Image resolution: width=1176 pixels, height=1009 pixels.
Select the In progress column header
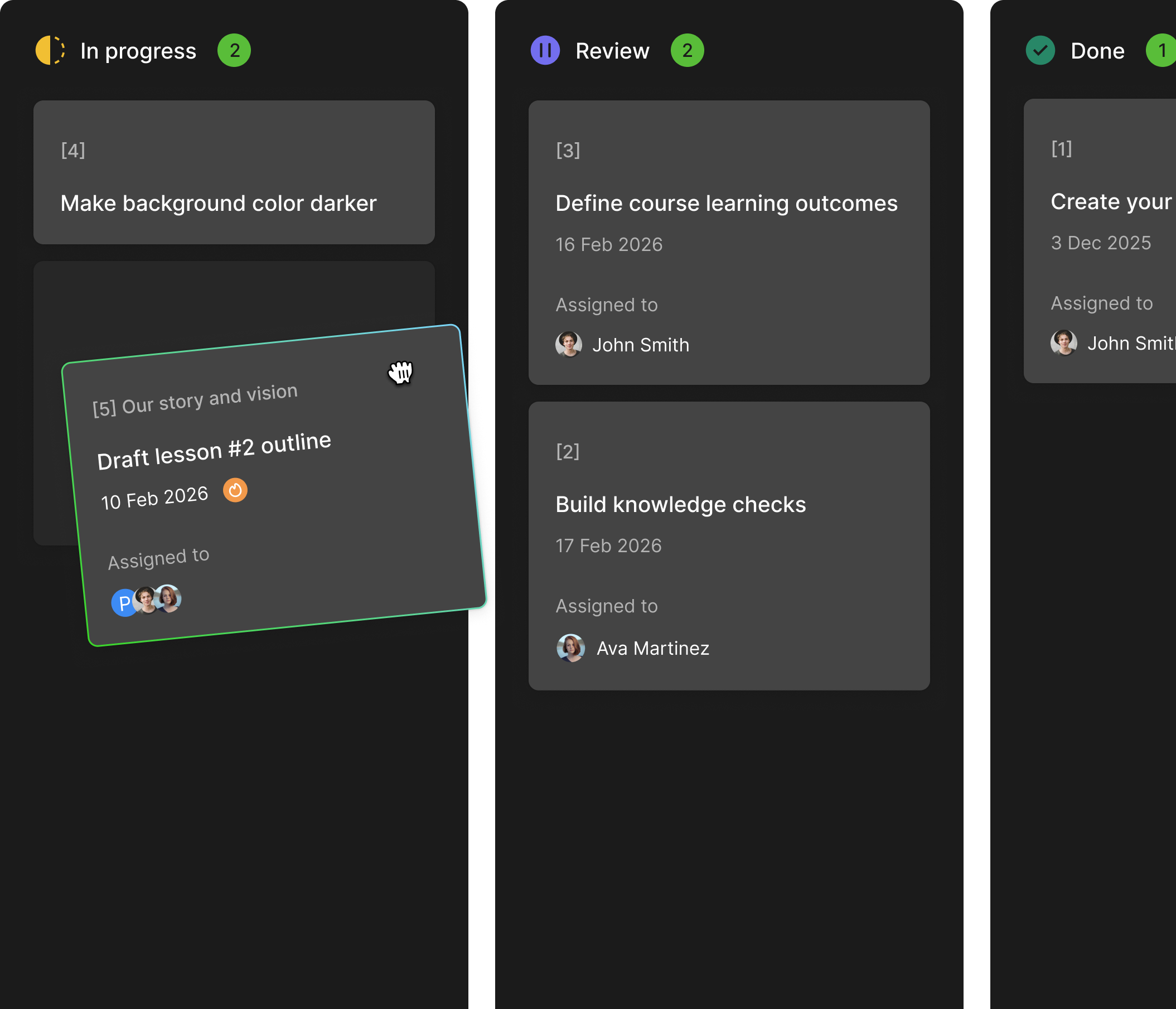(x=138, y=51)
